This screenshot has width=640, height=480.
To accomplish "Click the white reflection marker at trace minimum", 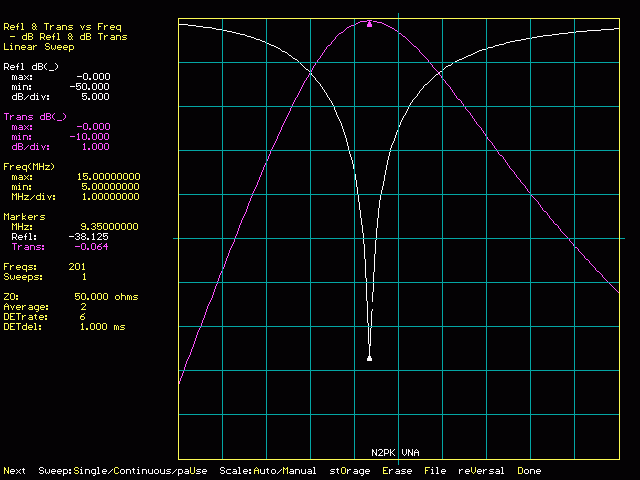I will (x=369, y=359).
